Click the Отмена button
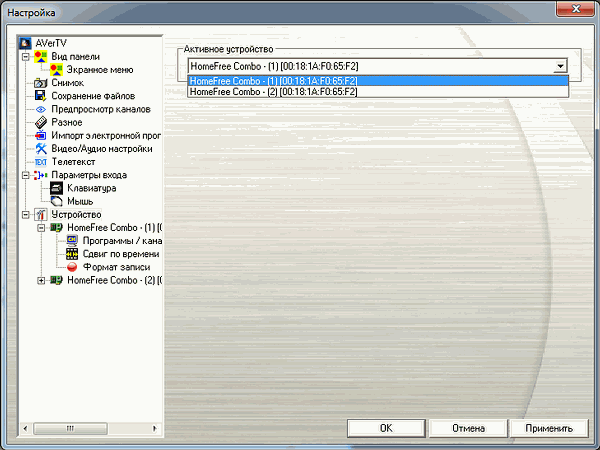 pos(468,428)
